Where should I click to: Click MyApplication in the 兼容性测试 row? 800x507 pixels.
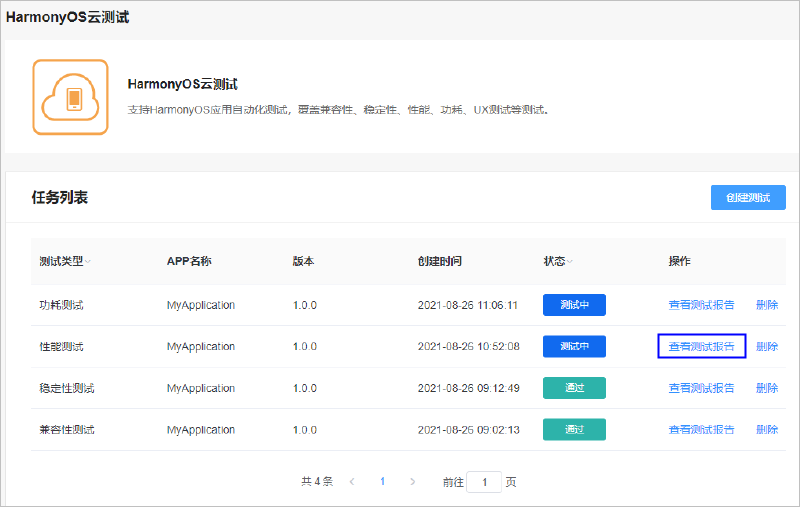pos(201,430)
